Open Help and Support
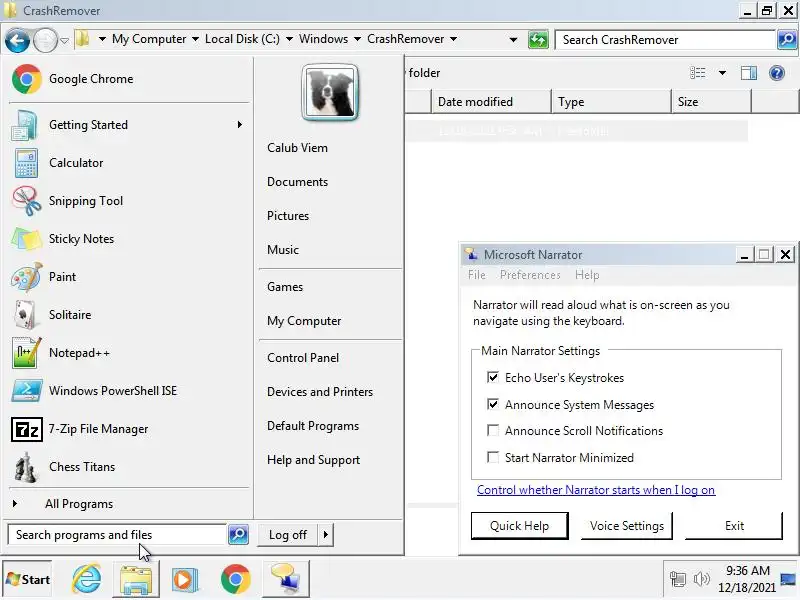 [x=313, y=460]
